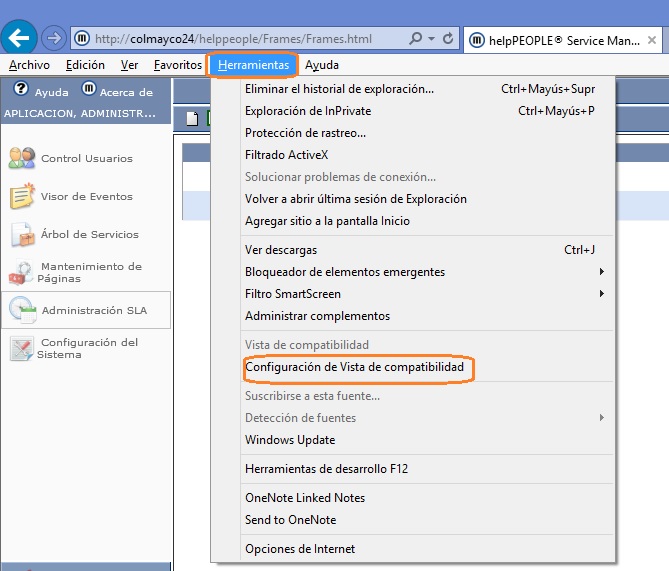Choose OneNote Linked Notes
Screen dimensions: 669x571
click(x=413, y=498)
